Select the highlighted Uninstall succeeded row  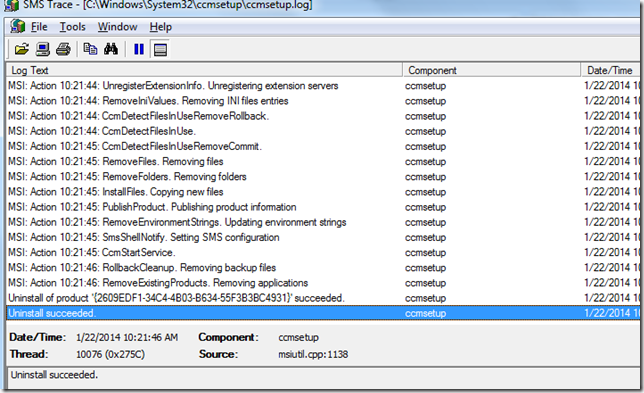[323, 313]
